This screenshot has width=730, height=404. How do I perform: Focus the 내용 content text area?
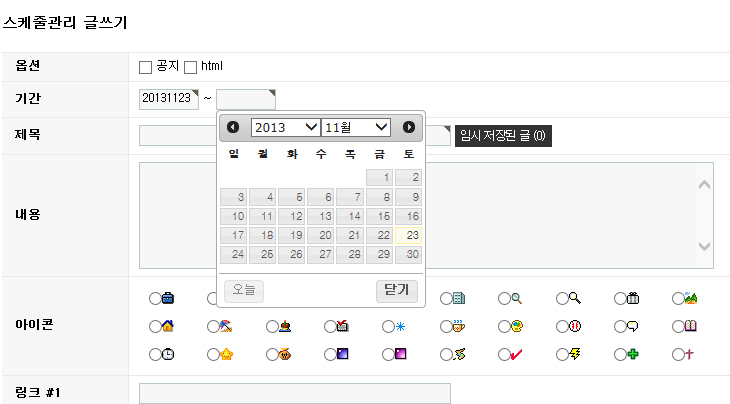click(x=426, y=215)
